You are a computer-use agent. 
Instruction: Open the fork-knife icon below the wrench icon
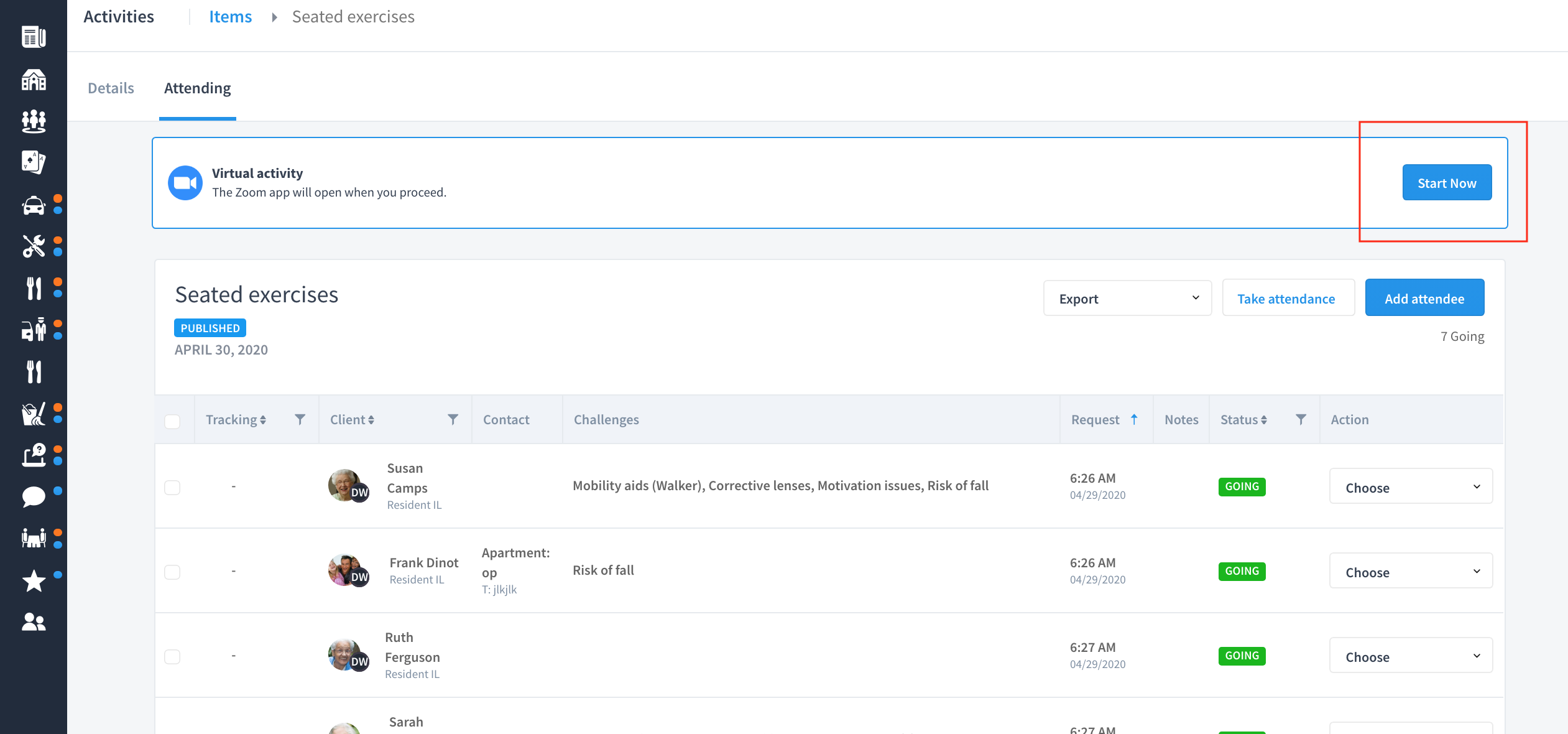pyautogui.click(x=34, y=288)
